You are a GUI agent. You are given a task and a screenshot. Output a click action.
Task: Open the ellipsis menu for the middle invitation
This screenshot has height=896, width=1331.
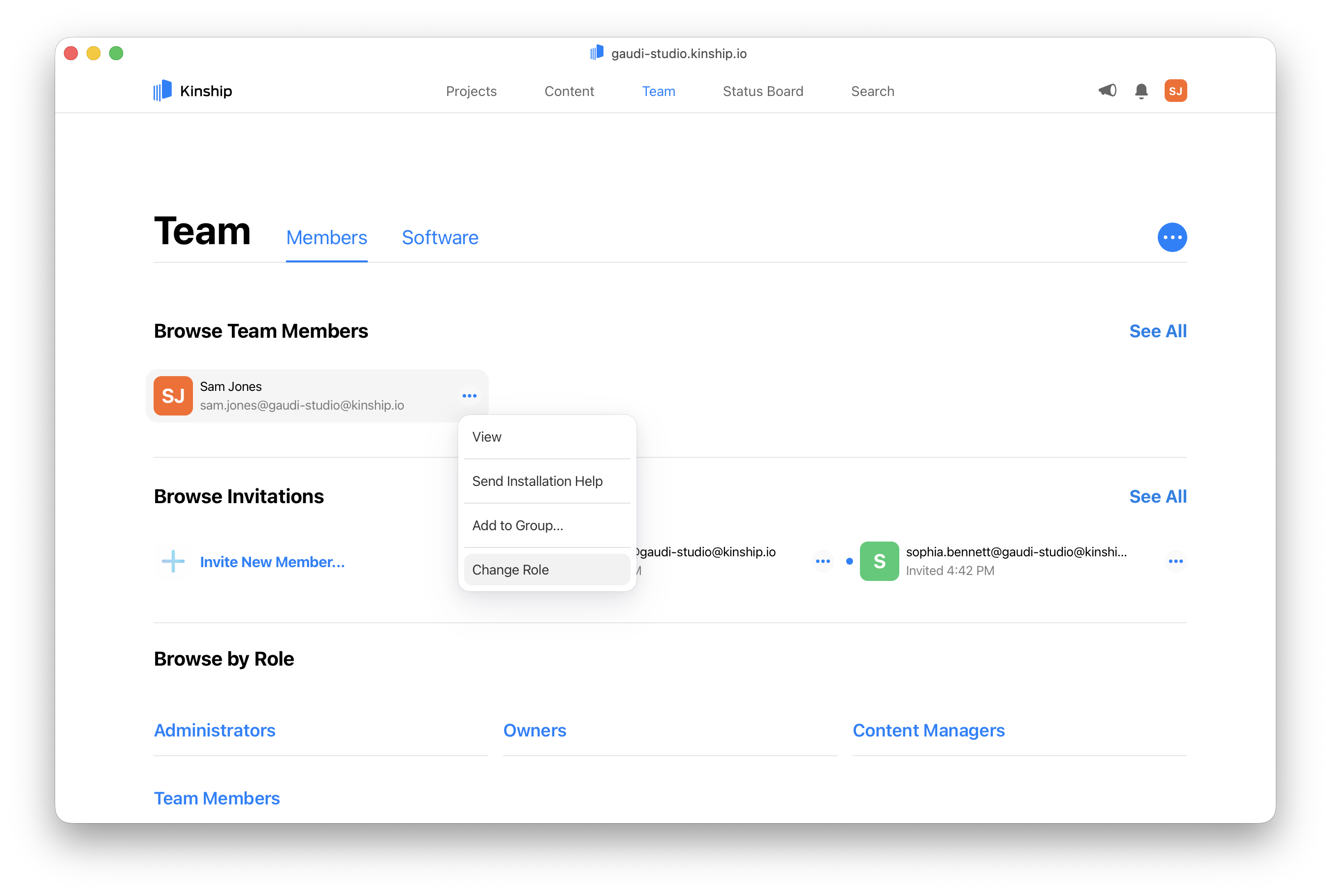coord(823,561)
